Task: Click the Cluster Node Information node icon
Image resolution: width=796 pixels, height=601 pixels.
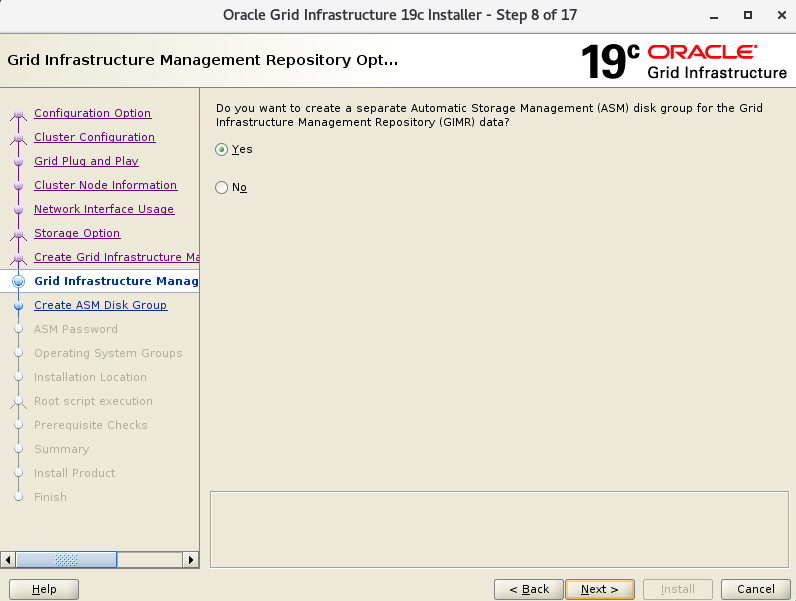Action: (19, 186)
